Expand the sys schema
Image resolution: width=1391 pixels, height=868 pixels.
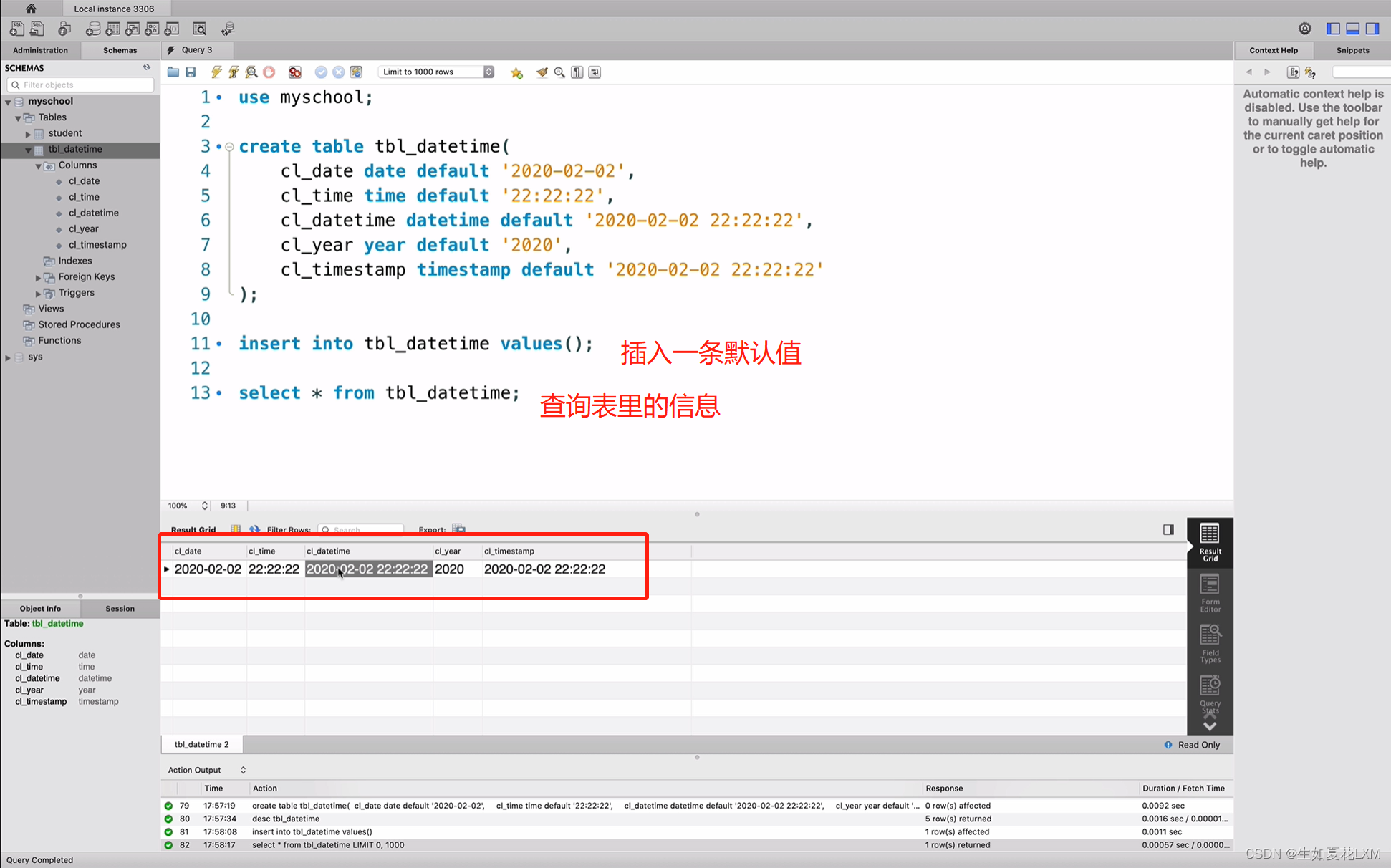click(x=8, y=357)
